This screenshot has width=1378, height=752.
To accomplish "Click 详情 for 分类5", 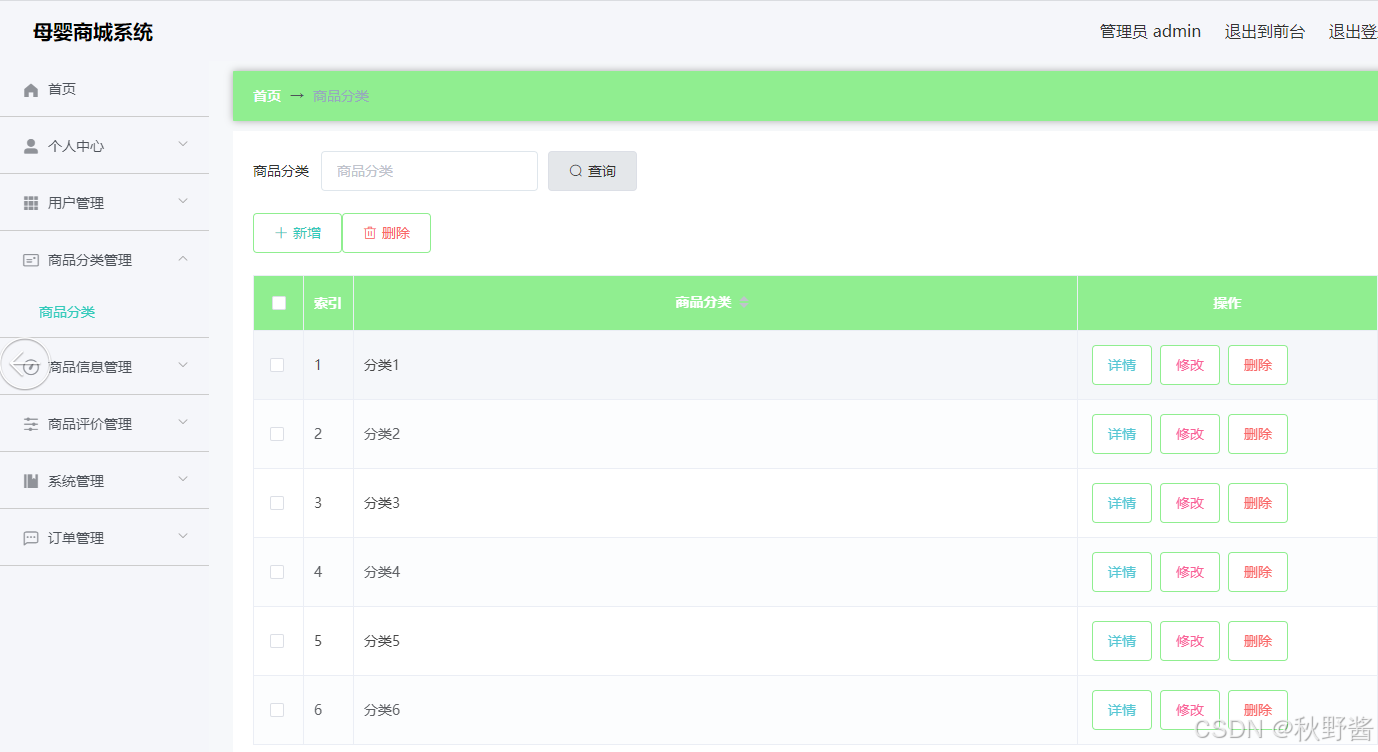I will pos(1122,641).
